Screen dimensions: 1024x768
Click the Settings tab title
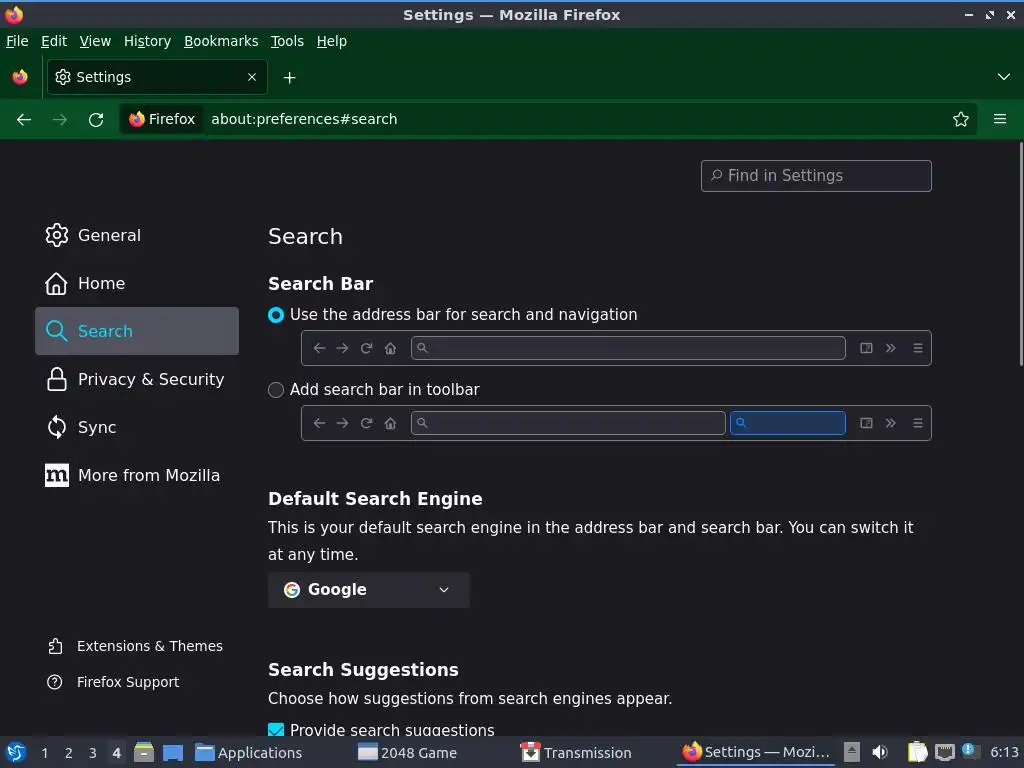tap(104, 77)
